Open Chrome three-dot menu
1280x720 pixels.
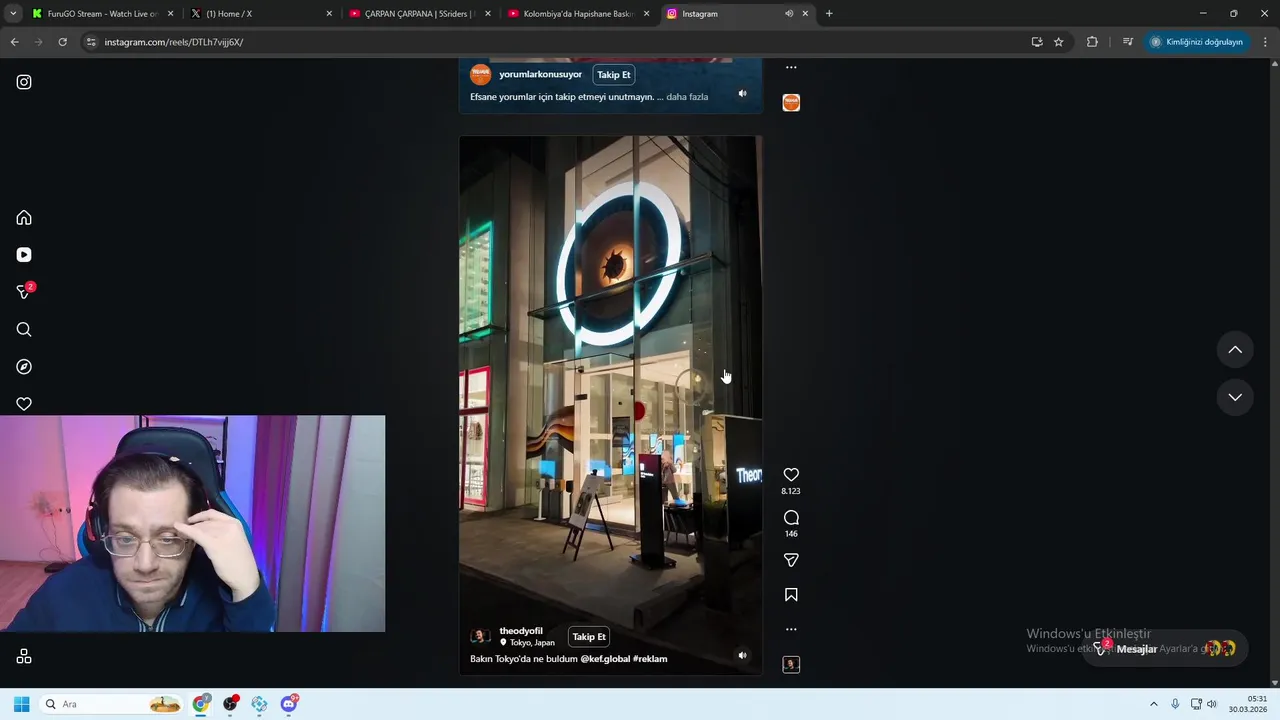[1266, 42]
